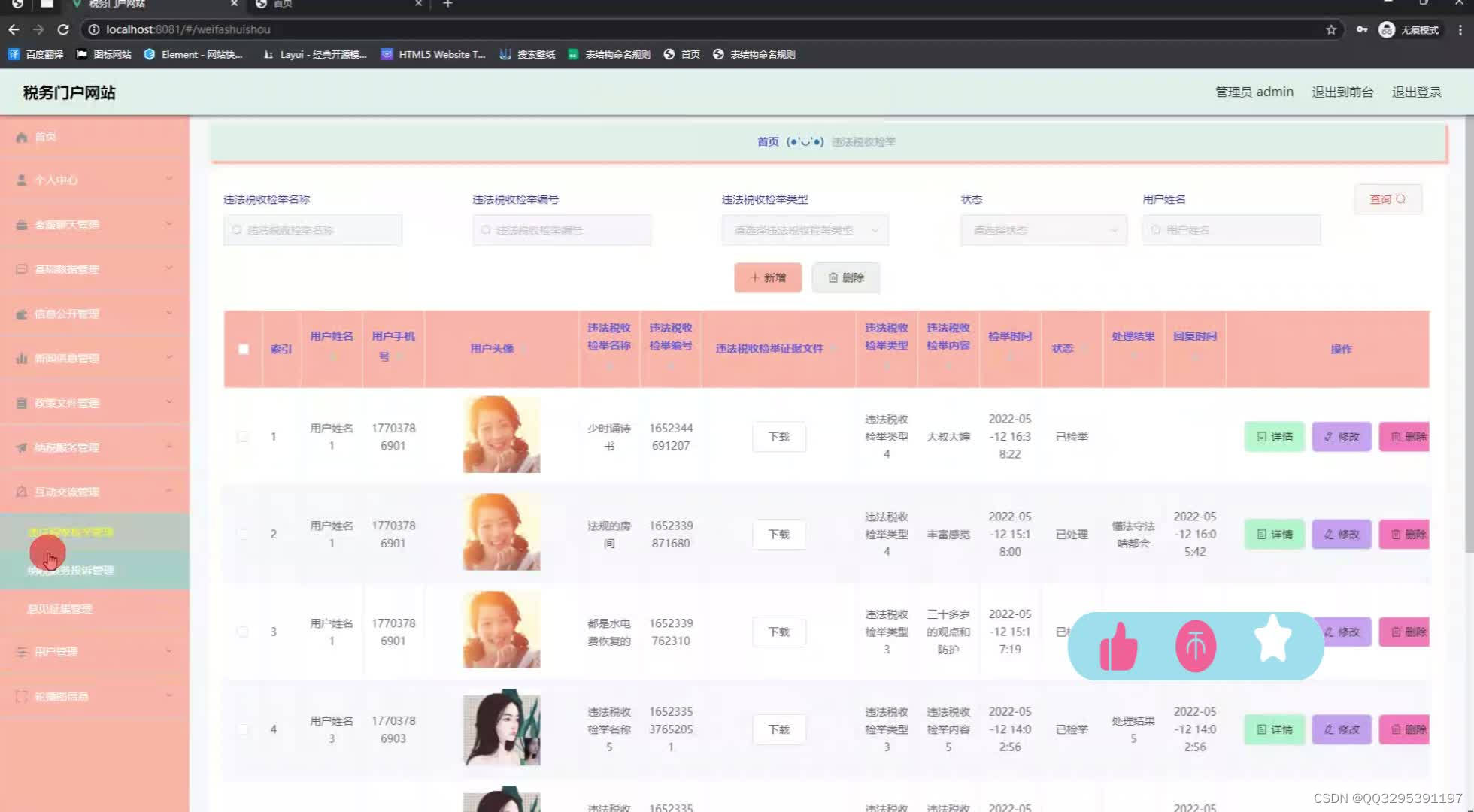Screen dimensions: 1474x812
Task: Expand the 个人中心 sidebar menu arrow
Action: click(x=169, y=179)
